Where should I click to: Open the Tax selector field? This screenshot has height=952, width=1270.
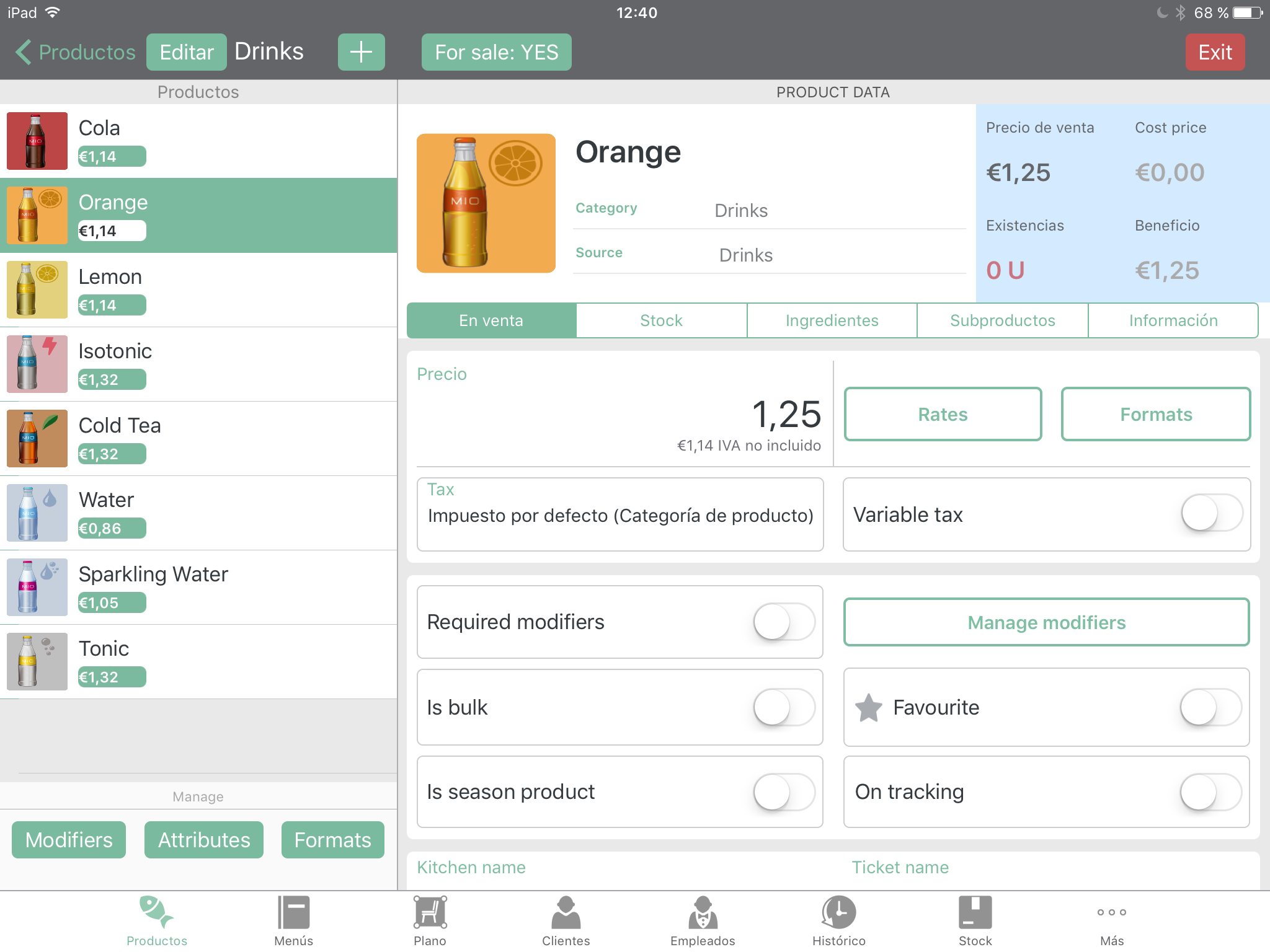click(620, 514)
